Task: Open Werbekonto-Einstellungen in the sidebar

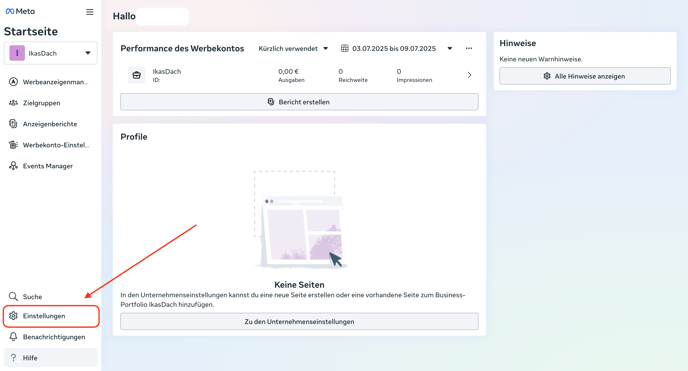Action: pyautogui.click(x=50, y=145)
